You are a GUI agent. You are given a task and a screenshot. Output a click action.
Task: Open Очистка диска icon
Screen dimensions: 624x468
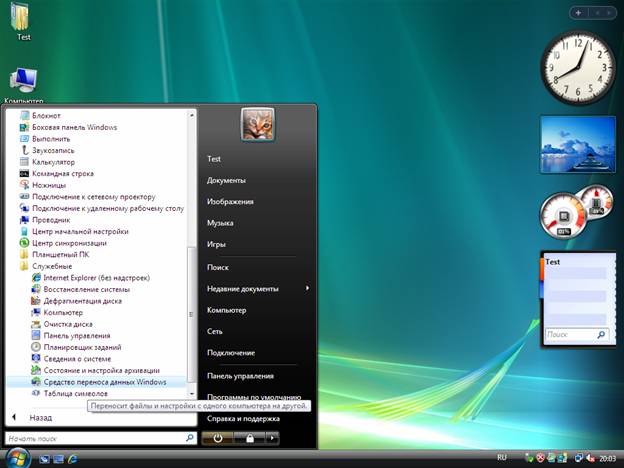tap(36, 324)
